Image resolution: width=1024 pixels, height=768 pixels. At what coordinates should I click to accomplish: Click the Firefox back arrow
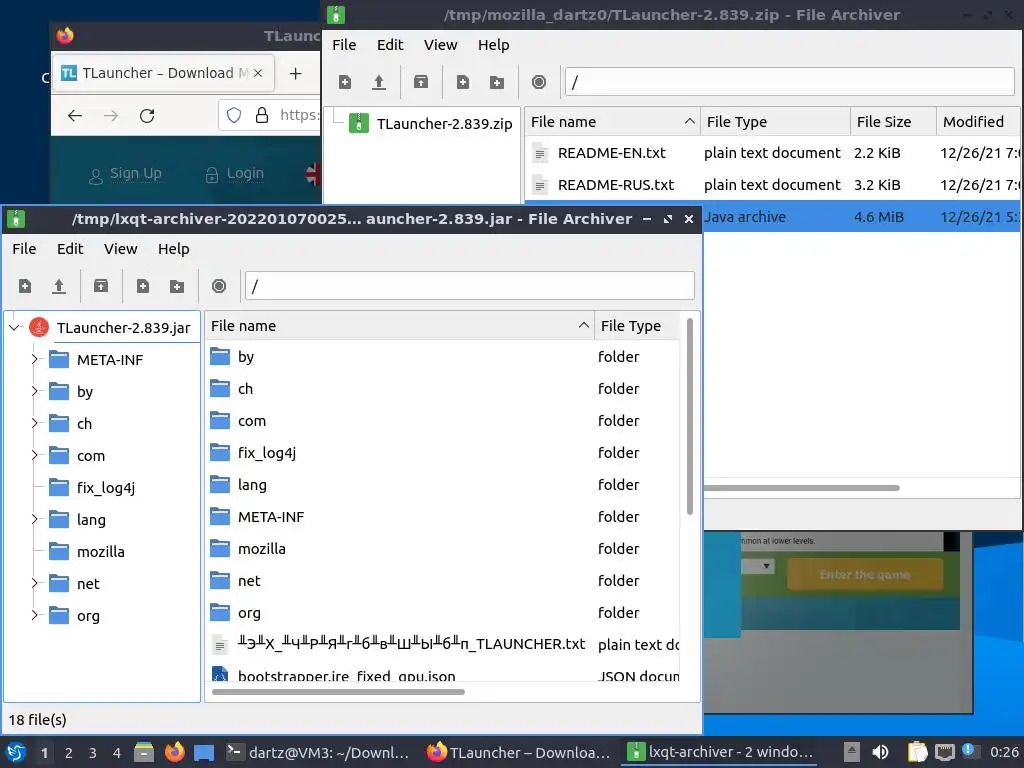tap(75, 116)
